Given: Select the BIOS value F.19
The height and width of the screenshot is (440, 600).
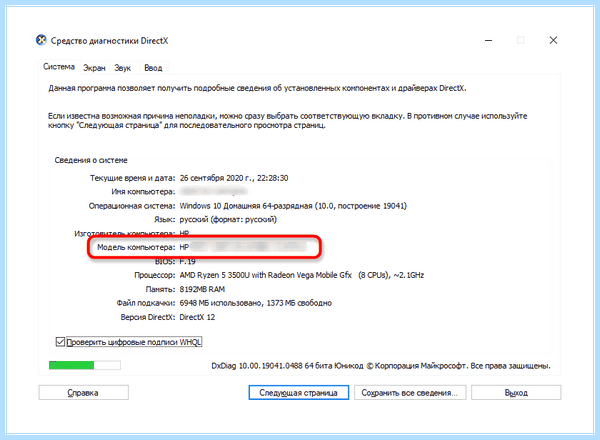Looking at the screenshot, I should [x=188, y=262].
